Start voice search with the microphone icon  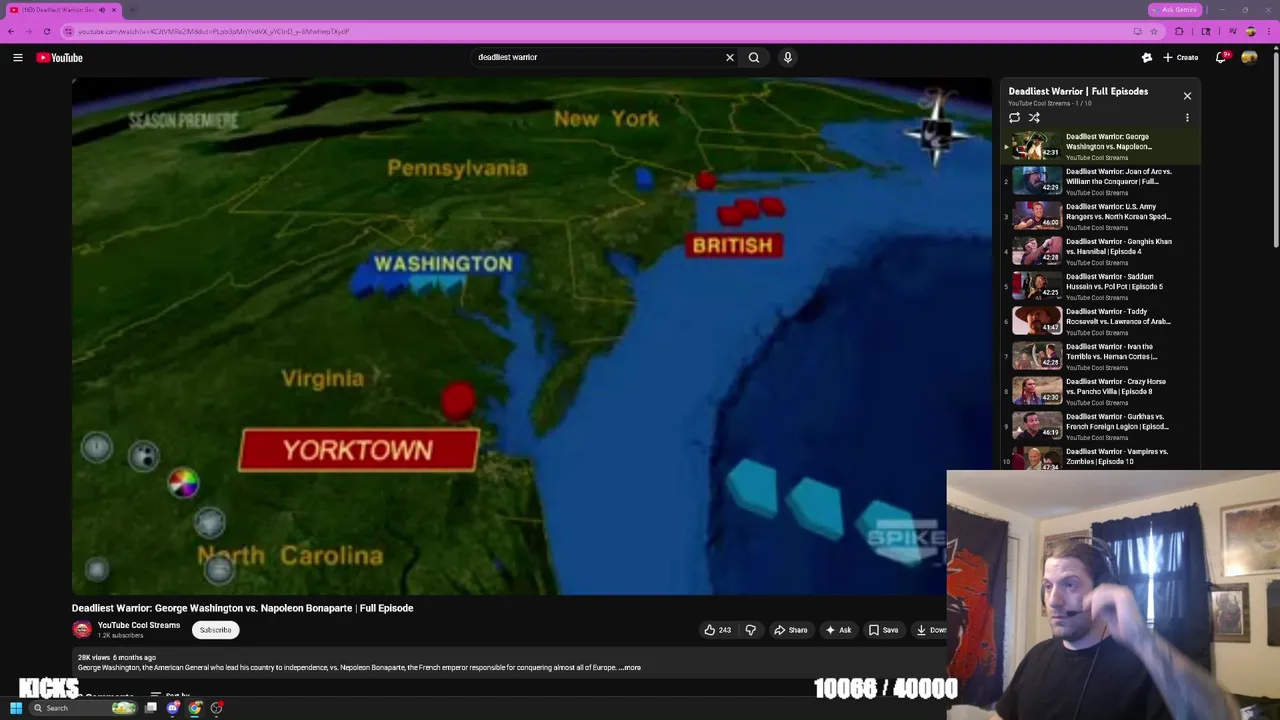click(x=788, y=58)
